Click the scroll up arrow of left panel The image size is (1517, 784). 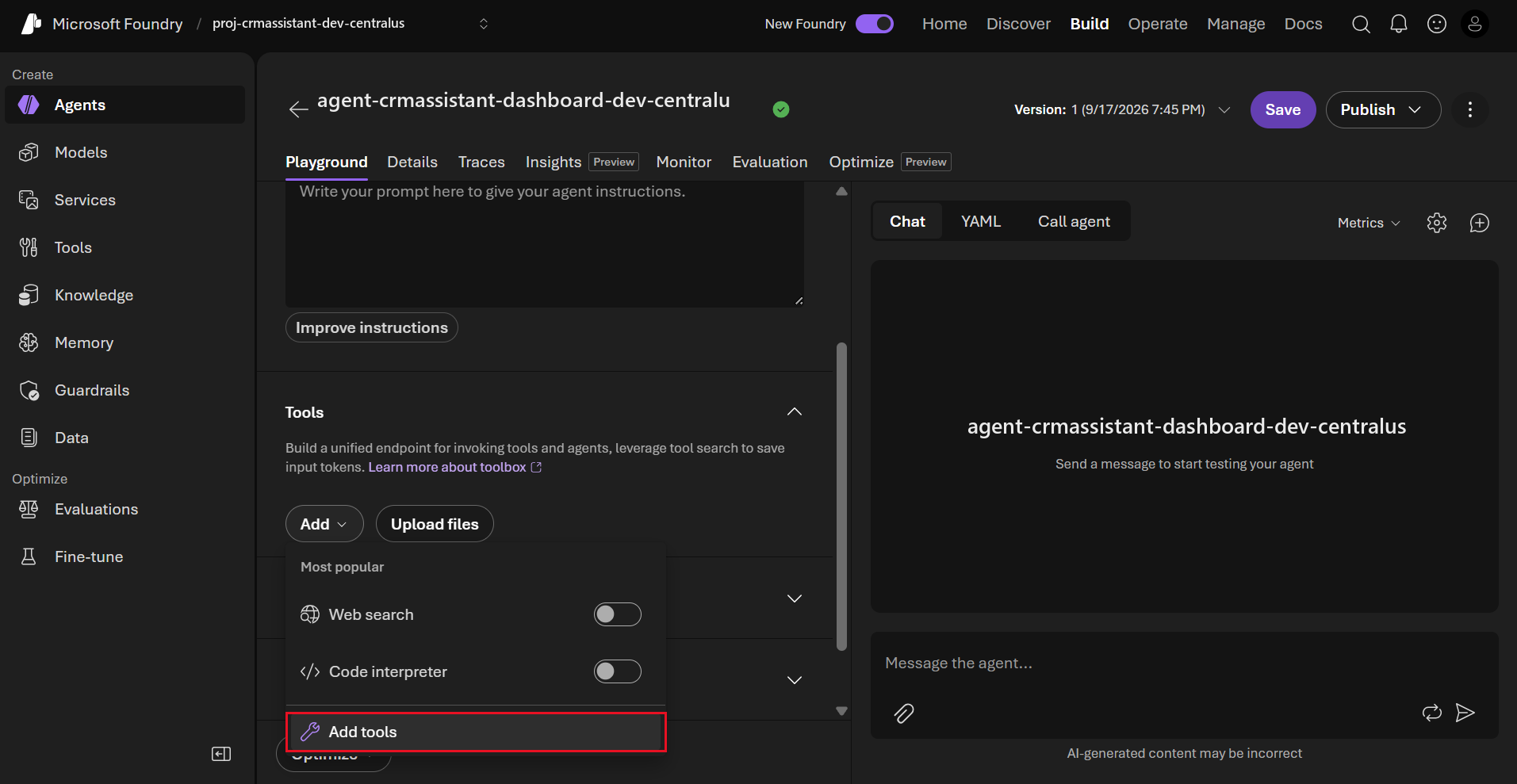(x=841, y=191)
